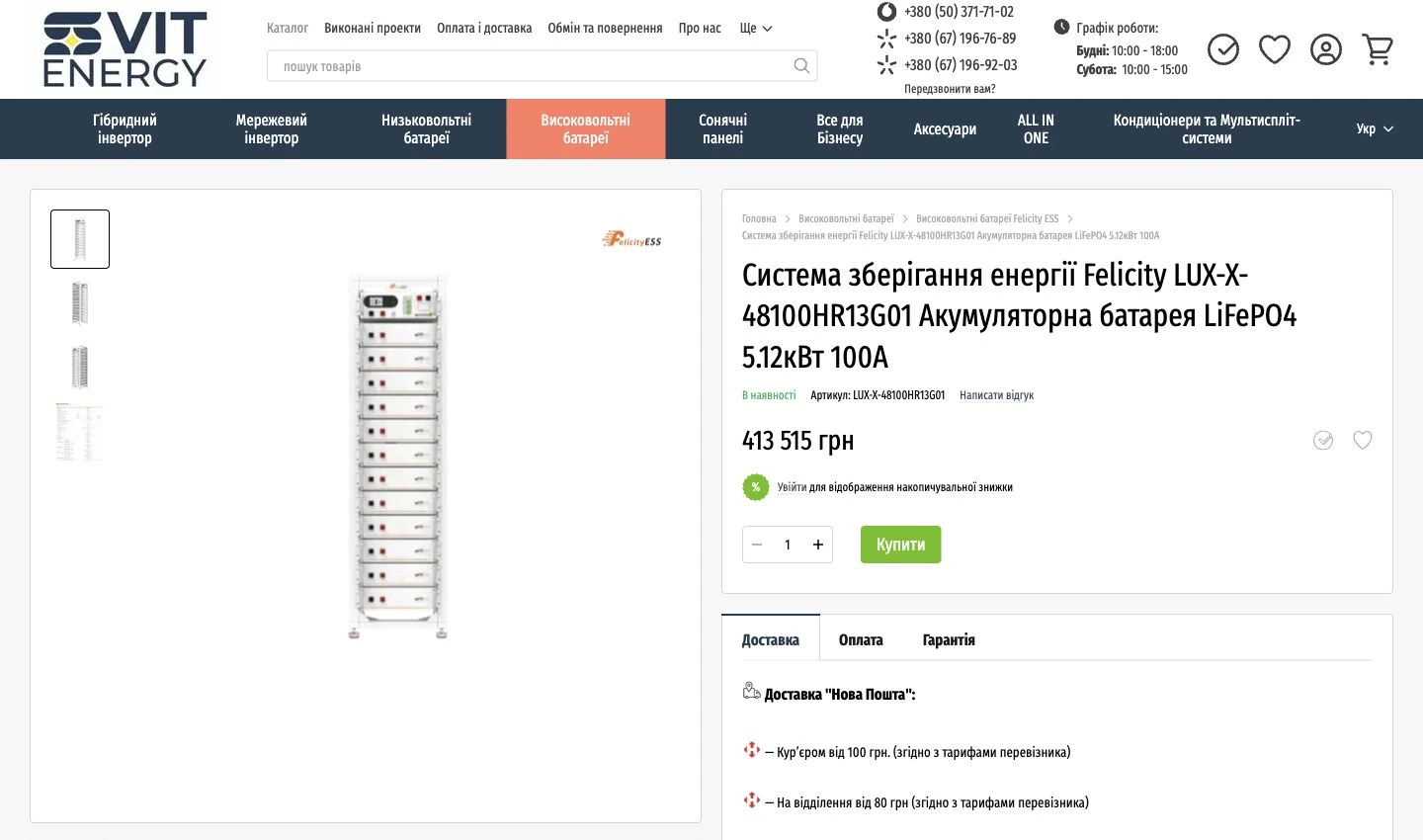Open the header wishlist heart icon
The height and width of the screenshot is (840, 1423).
point(1275,48)
